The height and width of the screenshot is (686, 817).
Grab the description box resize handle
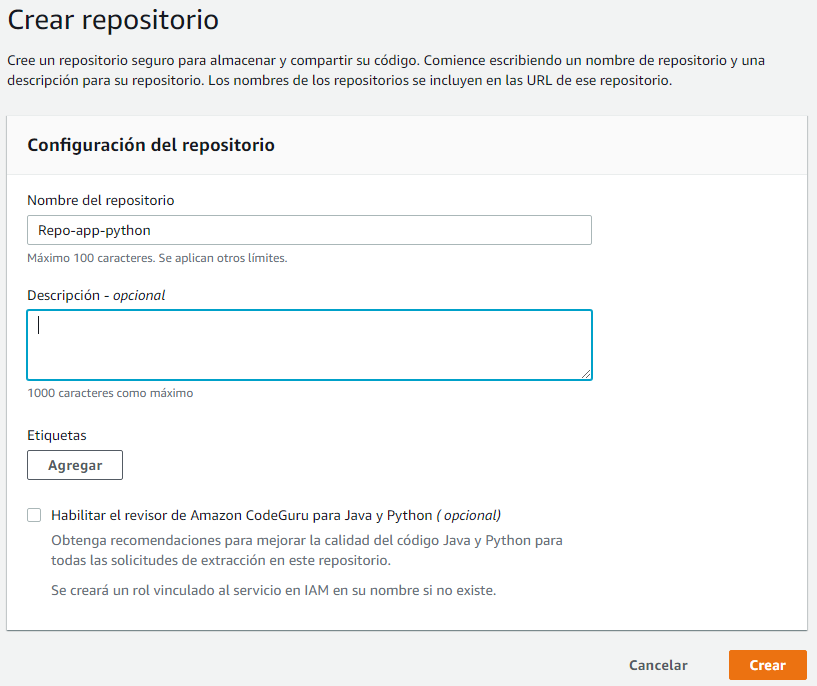click(x=586, y=374)
